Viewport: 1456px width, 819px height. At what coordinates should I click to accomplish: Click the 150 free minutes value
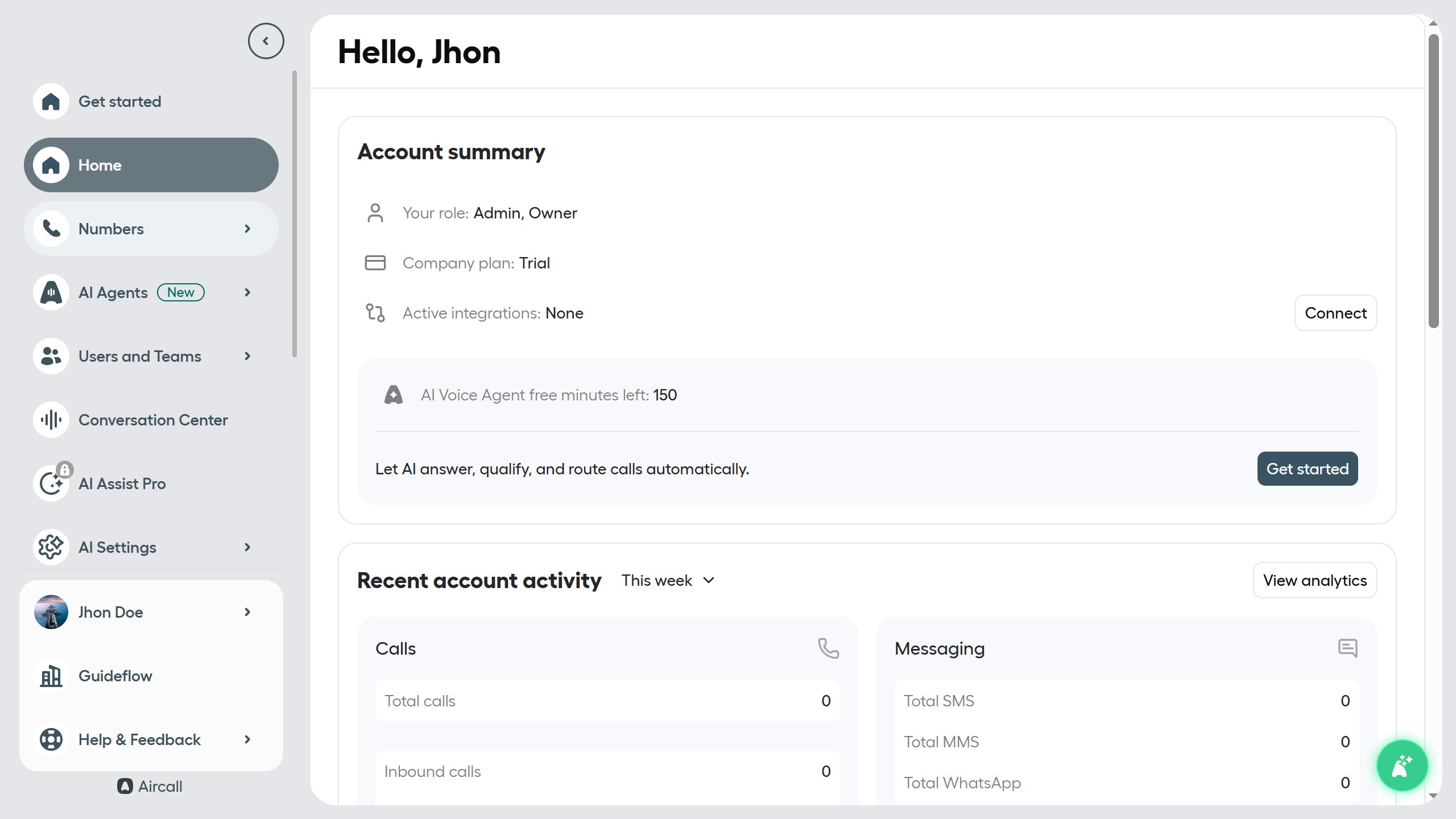[665, 395]
